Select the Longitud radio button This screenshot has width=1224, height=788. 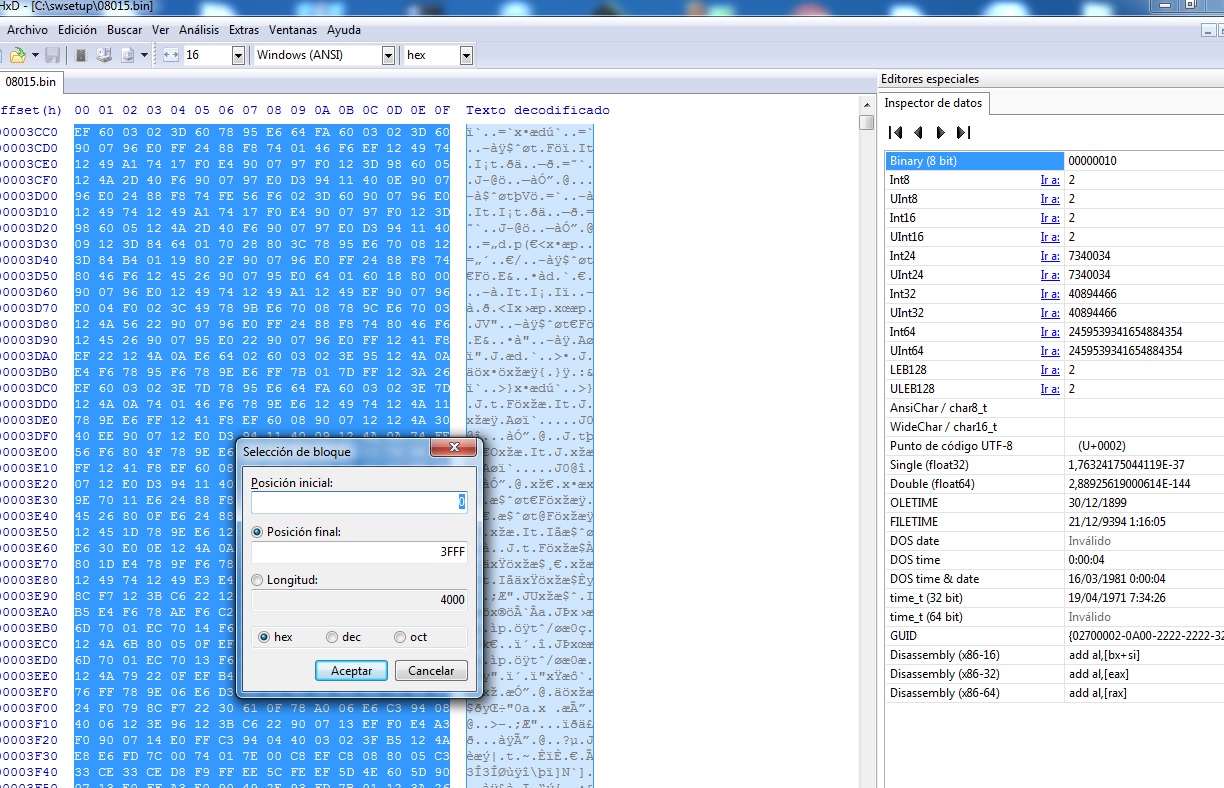tap(258, 580)
